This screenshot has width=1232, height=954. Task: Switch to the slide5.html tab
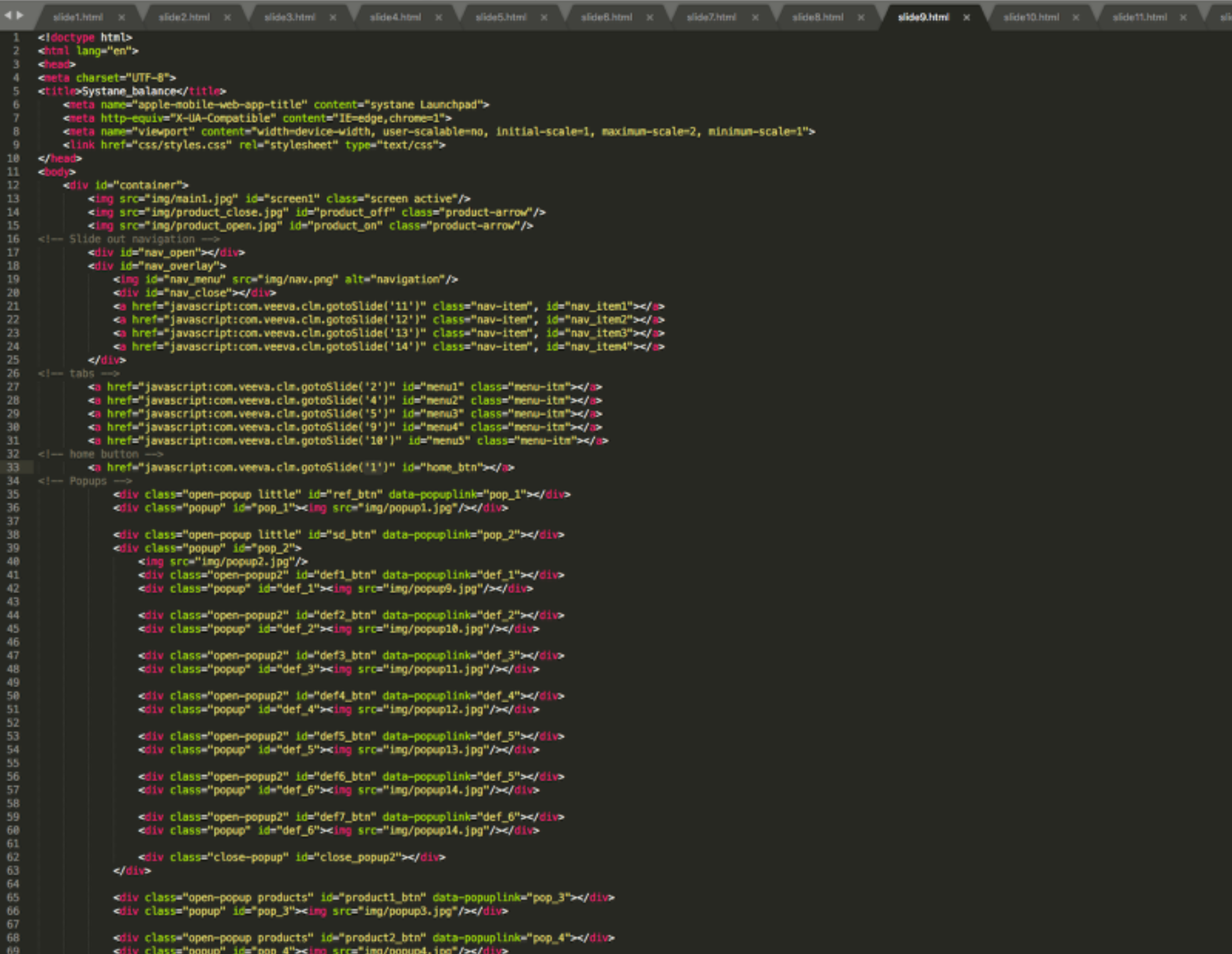[501, 17]
